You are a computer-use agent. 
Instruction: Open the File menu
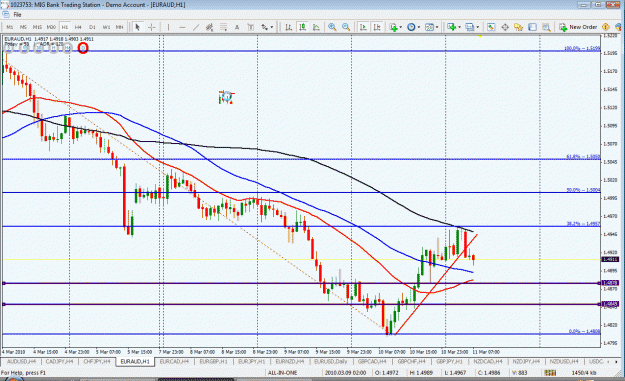[x=17, y=14]
